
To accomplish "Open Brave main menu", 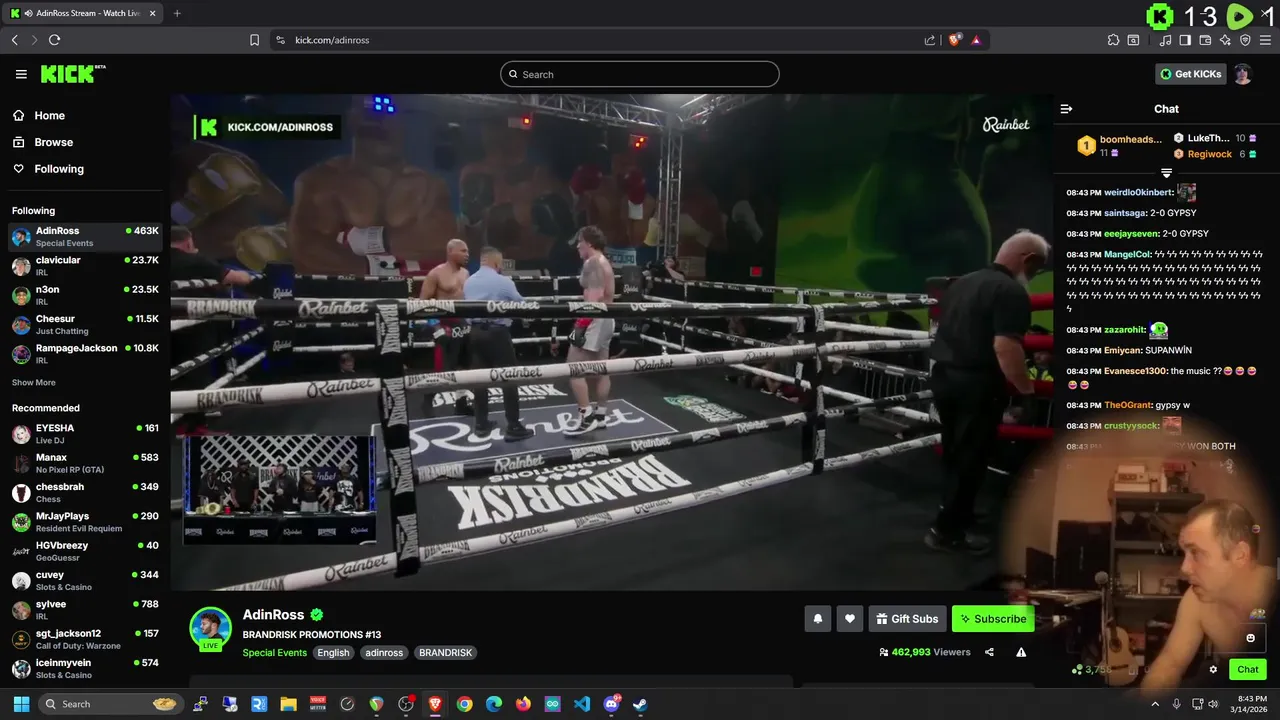I will pos(1266,40).
